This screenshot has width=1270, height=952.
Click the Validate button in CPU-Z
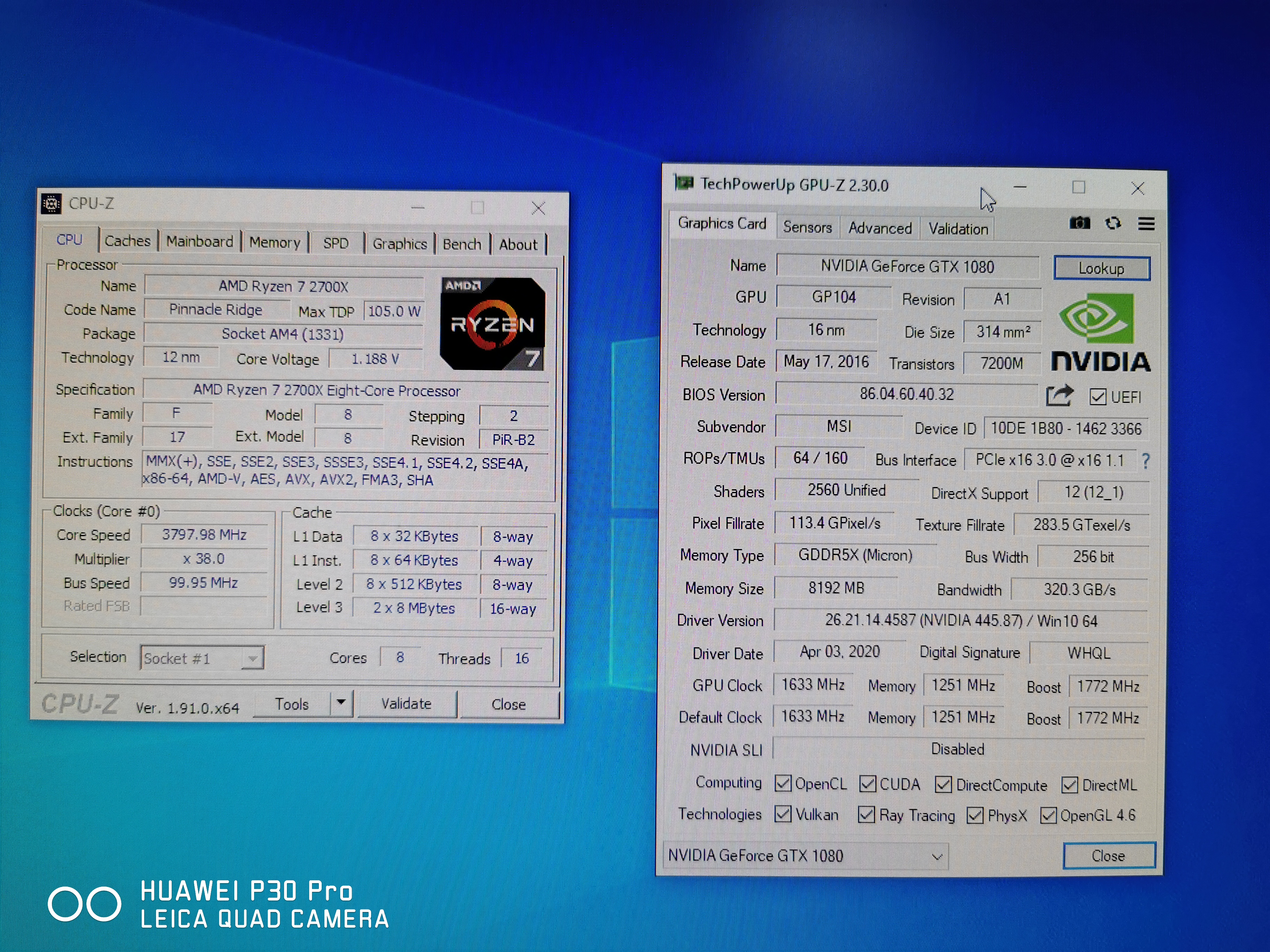406,704
